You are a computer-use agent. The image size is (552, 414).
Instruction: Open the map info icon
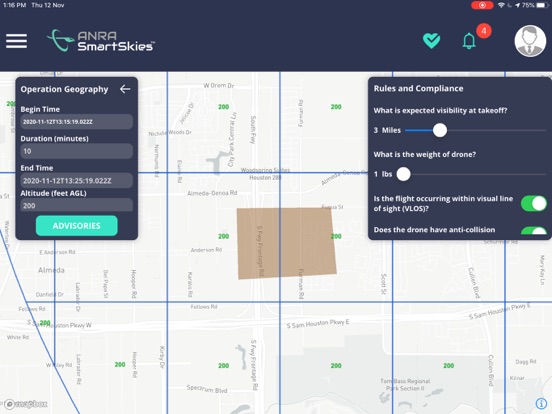541,403
